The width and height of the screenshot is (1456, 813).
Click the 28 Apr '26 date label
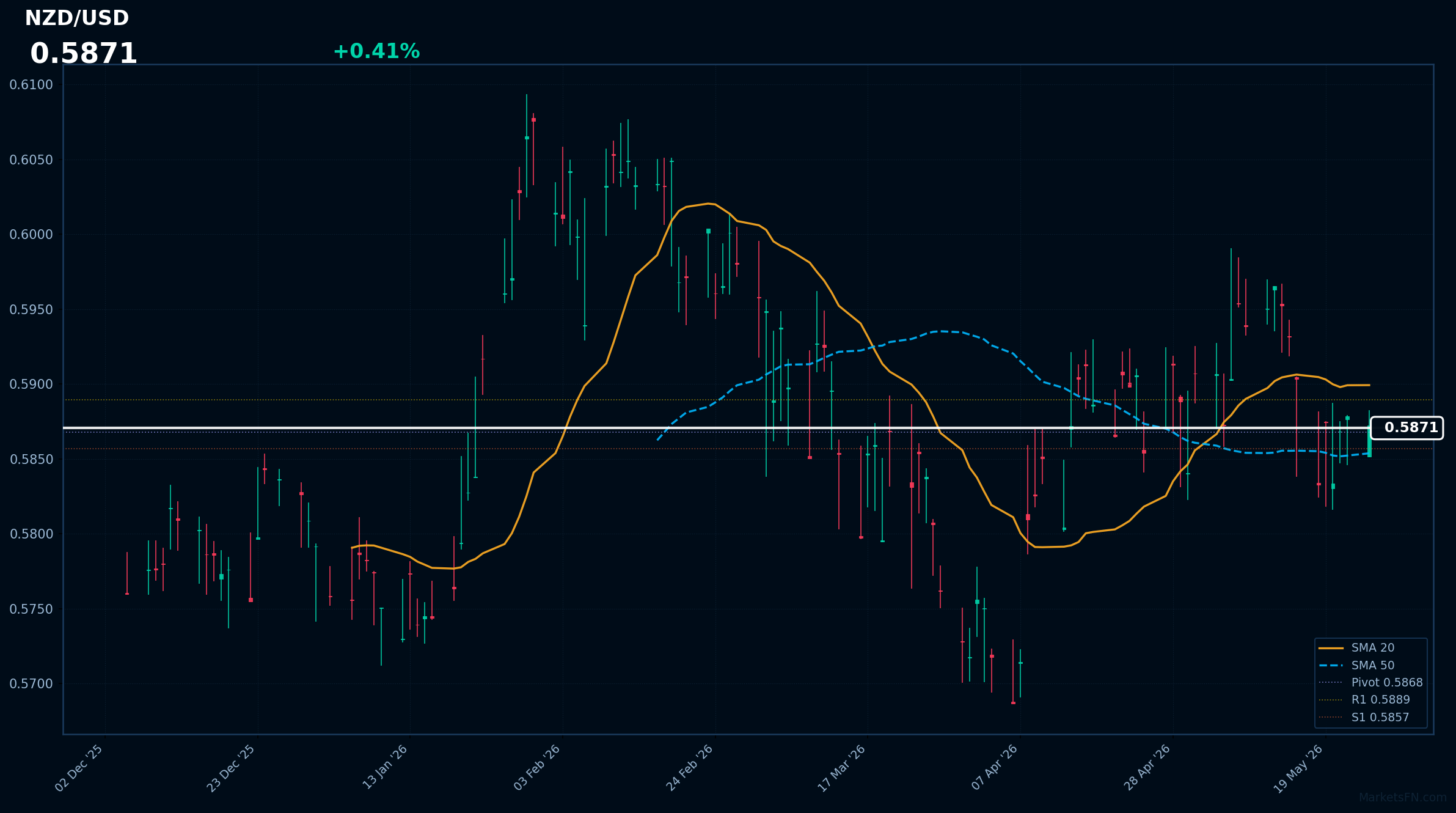click(x=1147, y=768)
